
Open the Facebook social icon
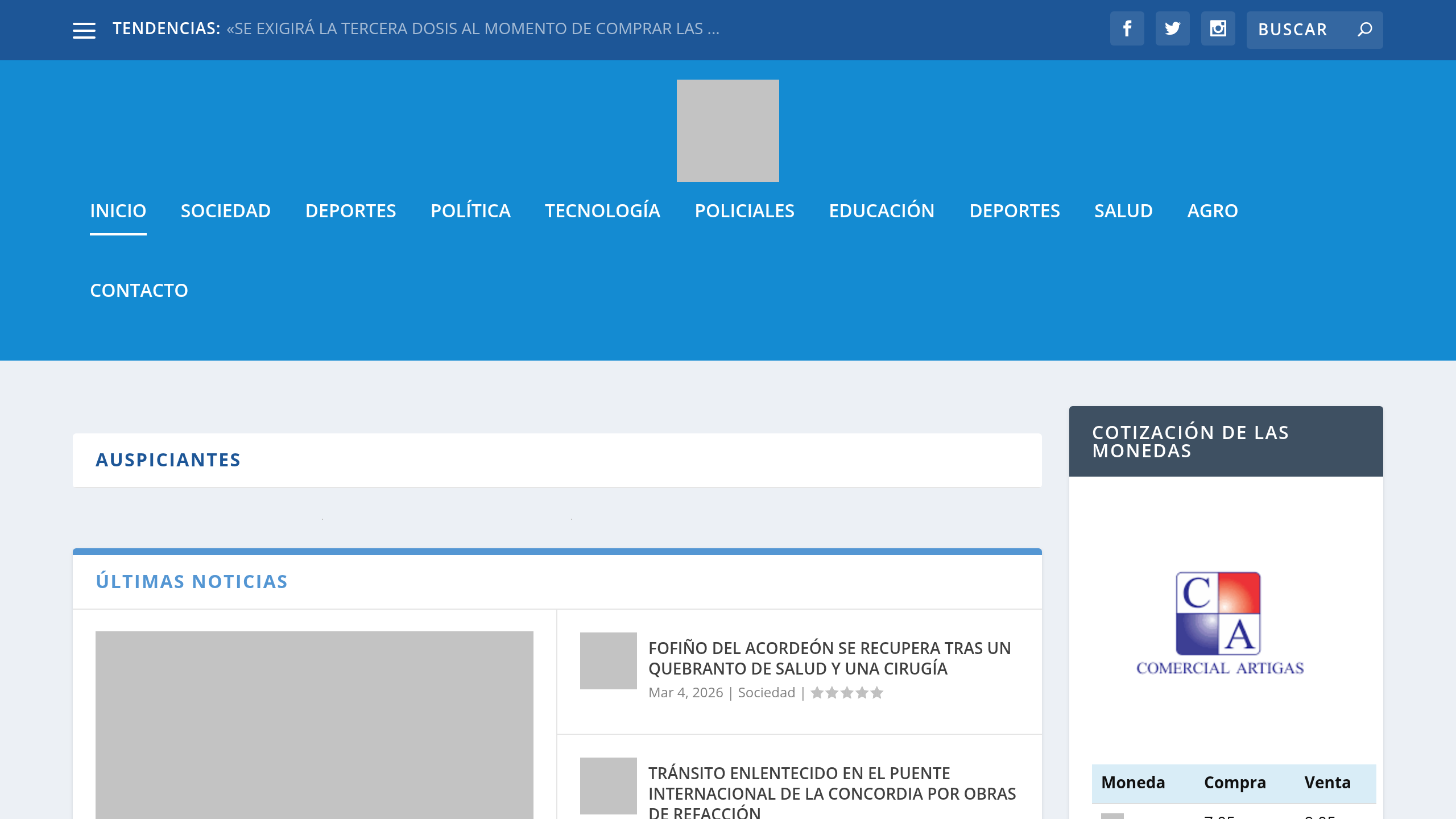click(1127, 28)
